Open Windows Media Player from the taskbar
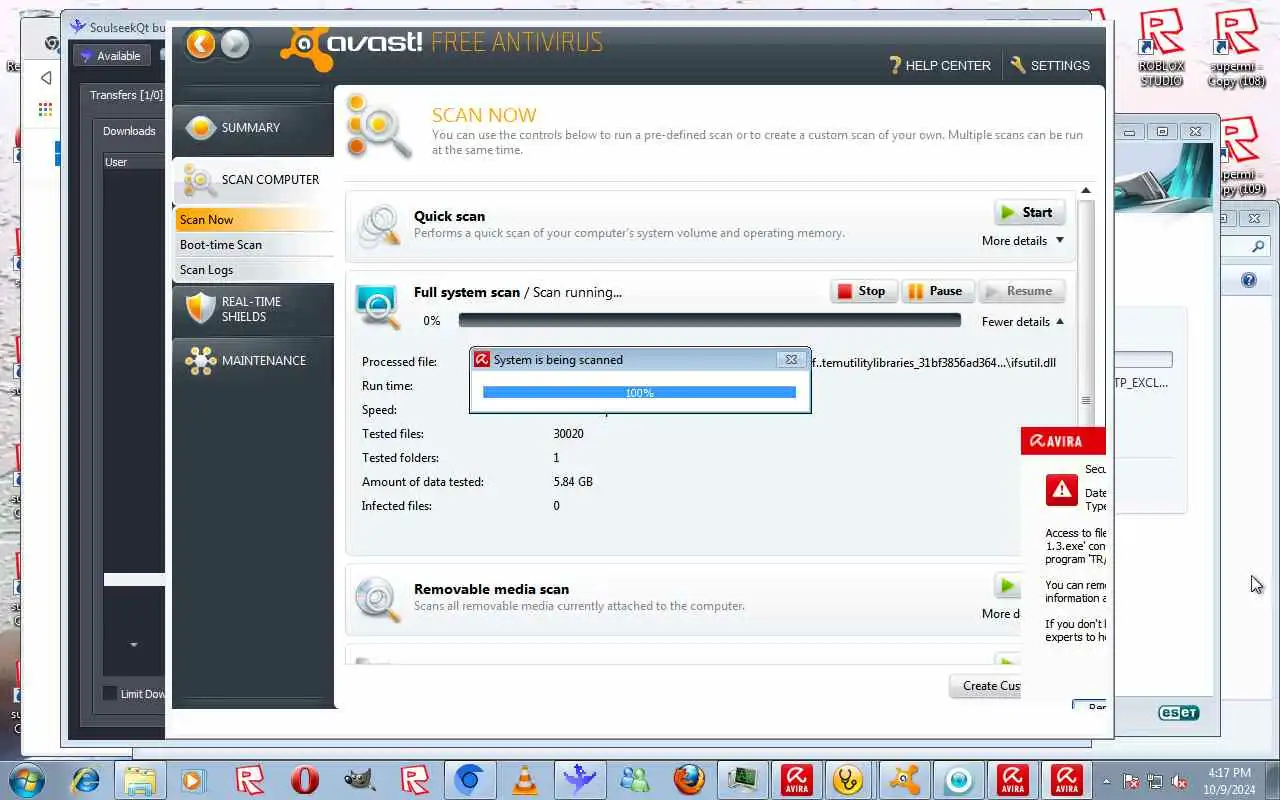Screen dimensions: 1280x800 [x=194, y=780]
